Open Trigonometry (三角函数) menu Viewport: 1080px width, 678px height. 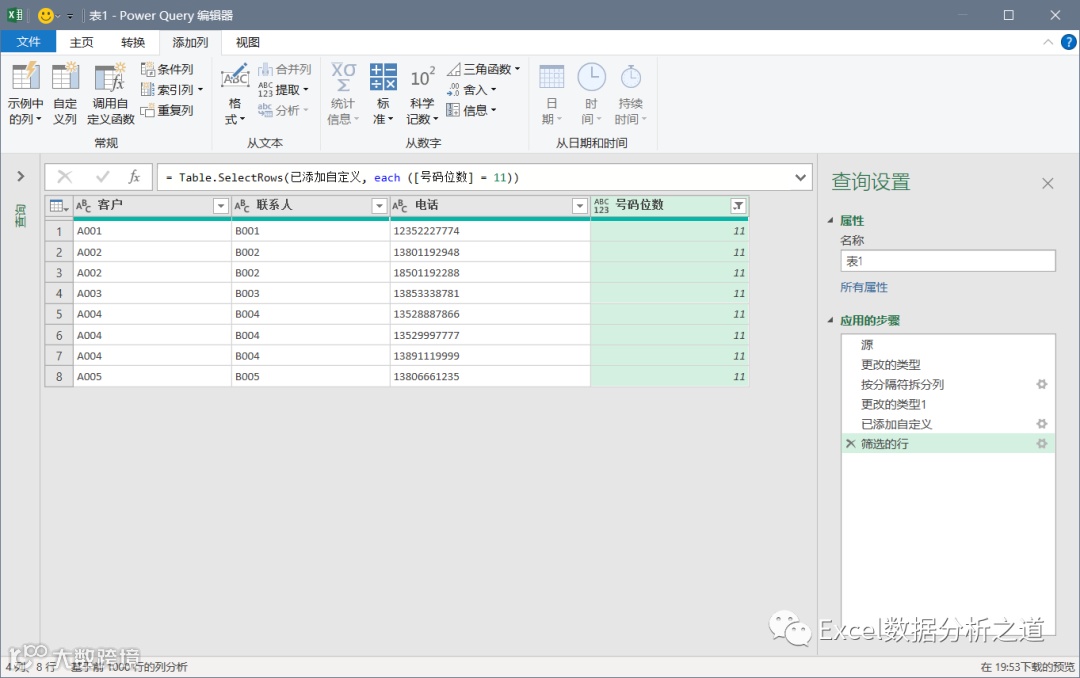tap(484, 69)
